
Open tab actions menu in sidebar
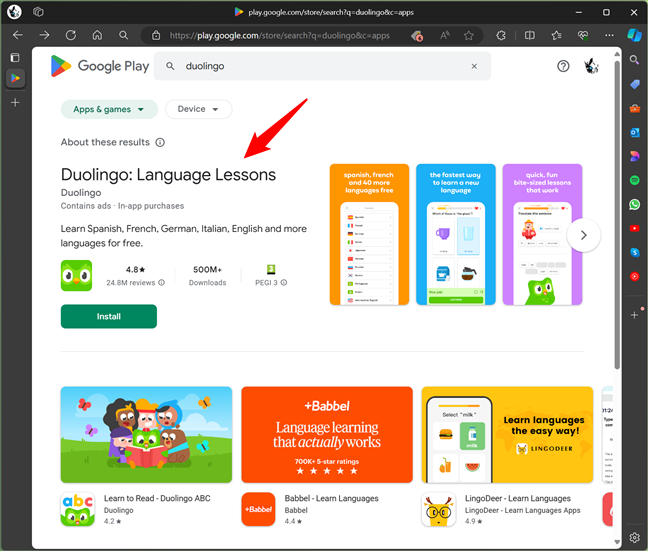pos(15,57)
